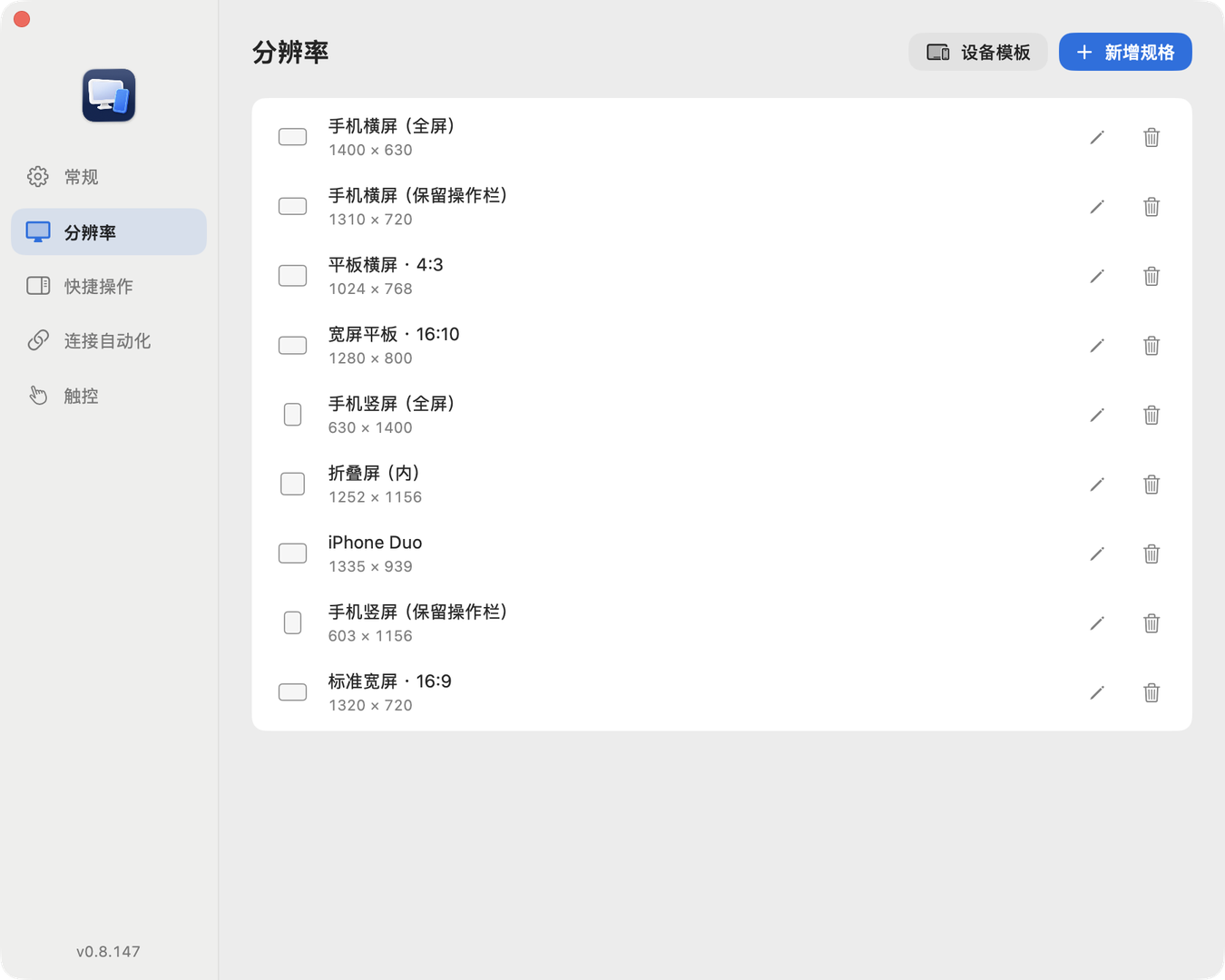
Task: Click the 1335 × 939 resolution value
Action: [370, 566]
